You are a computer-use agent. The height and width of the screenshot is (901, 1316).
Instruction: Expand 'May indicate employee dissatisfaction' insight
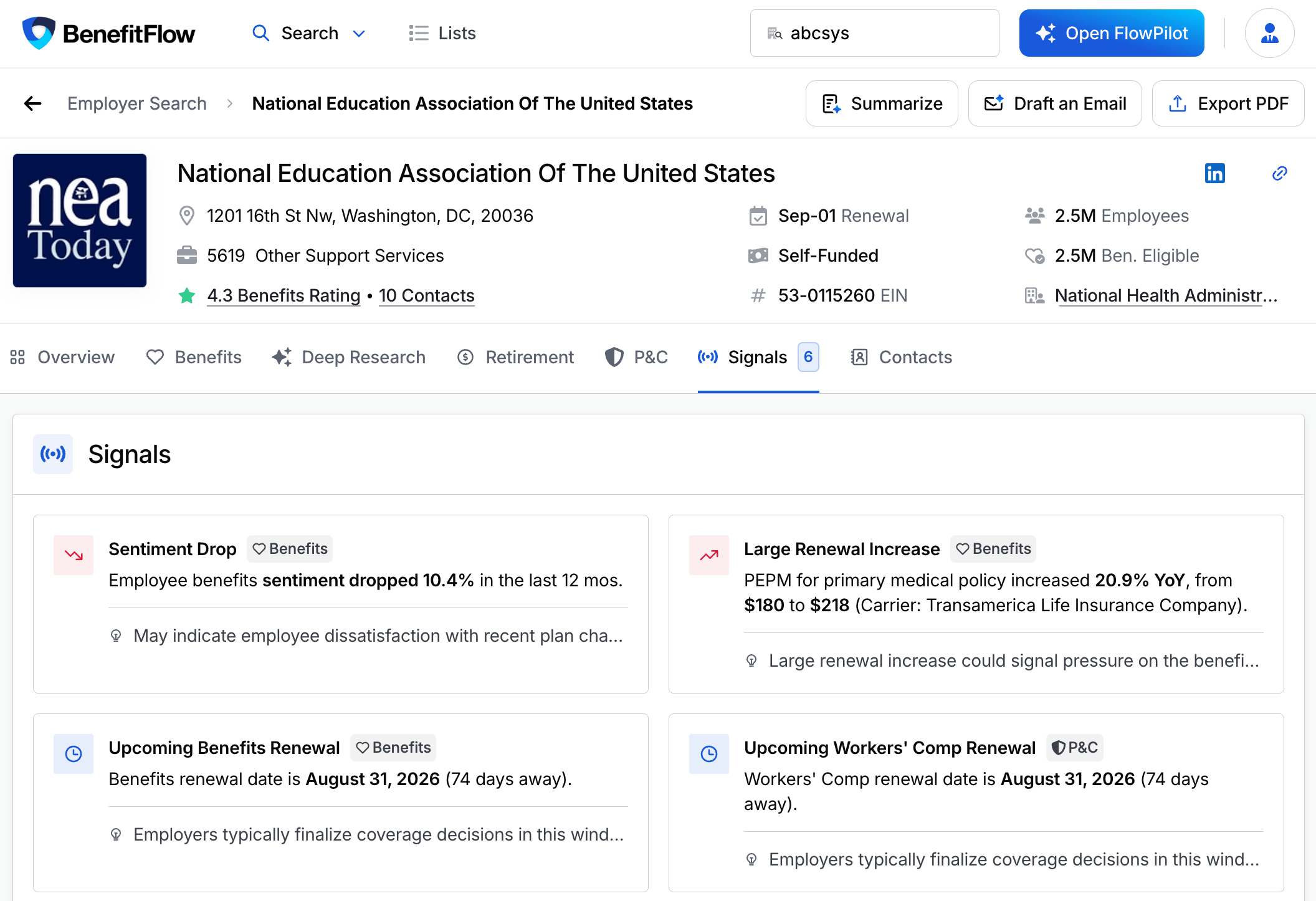click(368, 636)
